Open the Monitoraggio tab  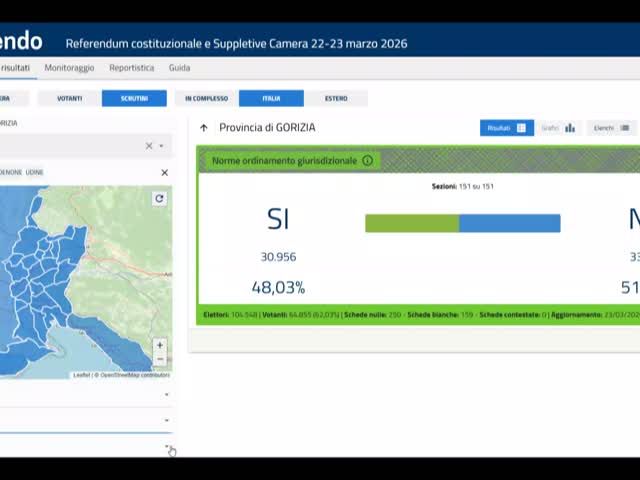click(69, 68)
